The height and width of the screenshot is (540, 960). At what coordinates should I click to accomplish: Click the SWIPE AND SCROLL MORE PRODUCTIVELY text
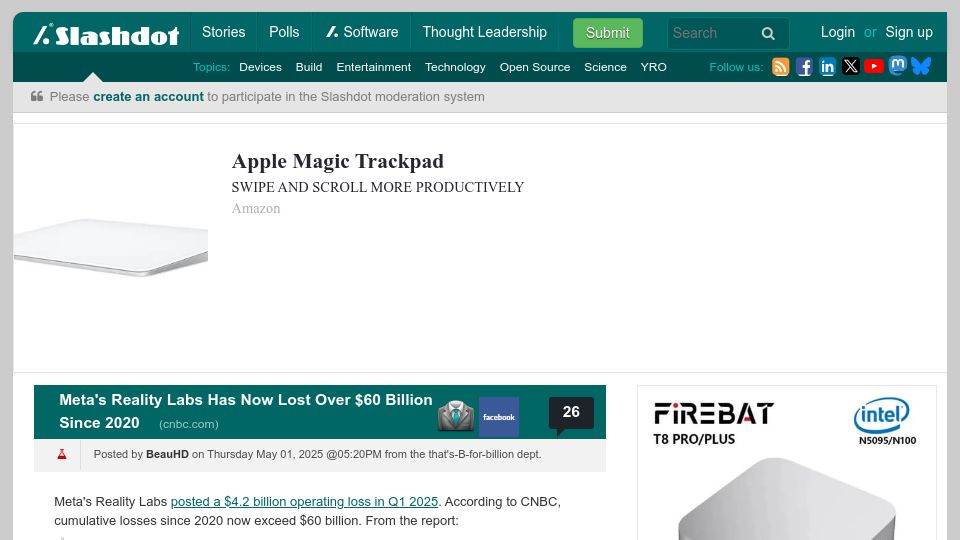(x=378, y=187)
